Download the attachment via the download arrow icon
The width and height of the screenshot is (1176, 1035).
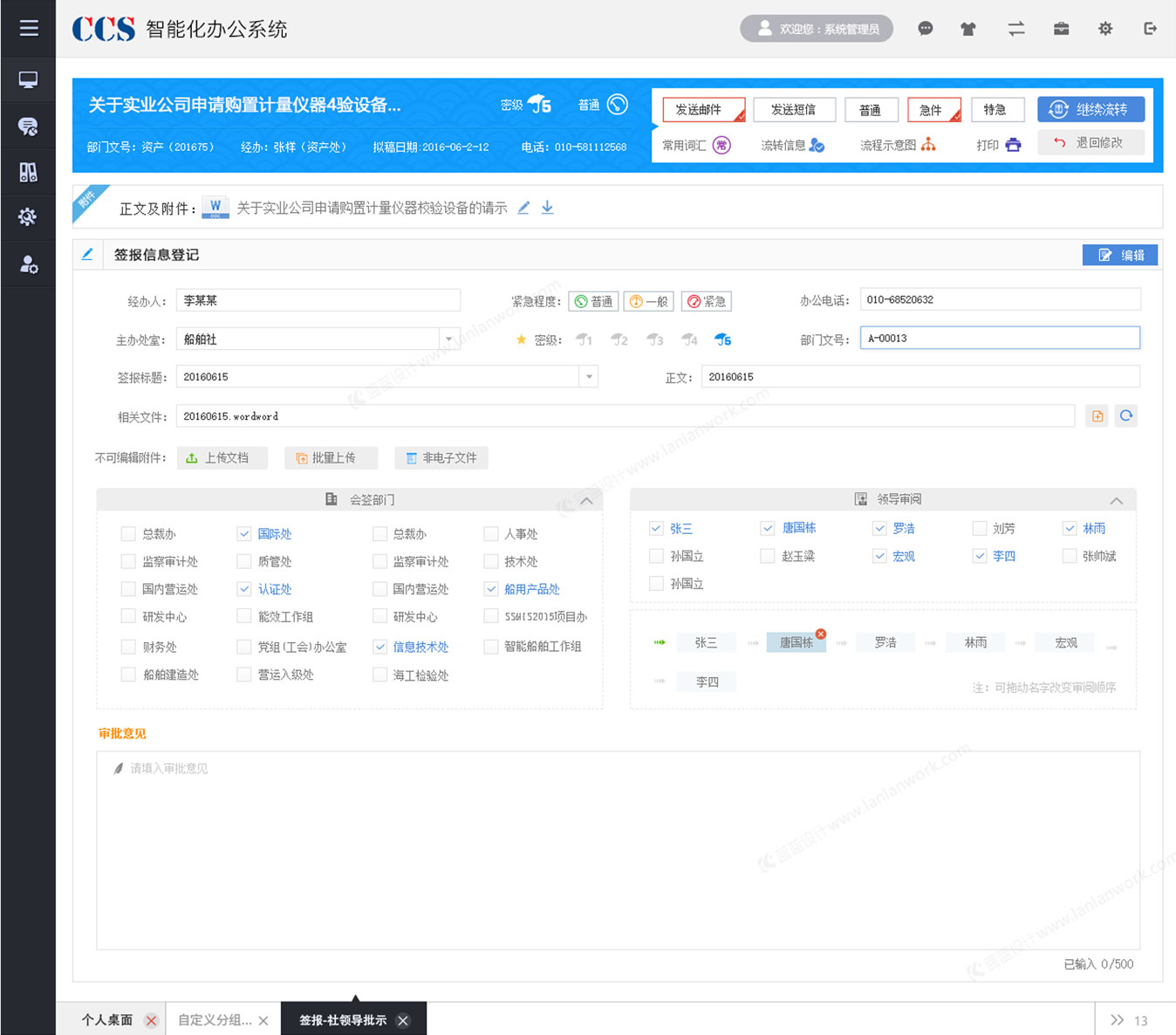[547, 208]
